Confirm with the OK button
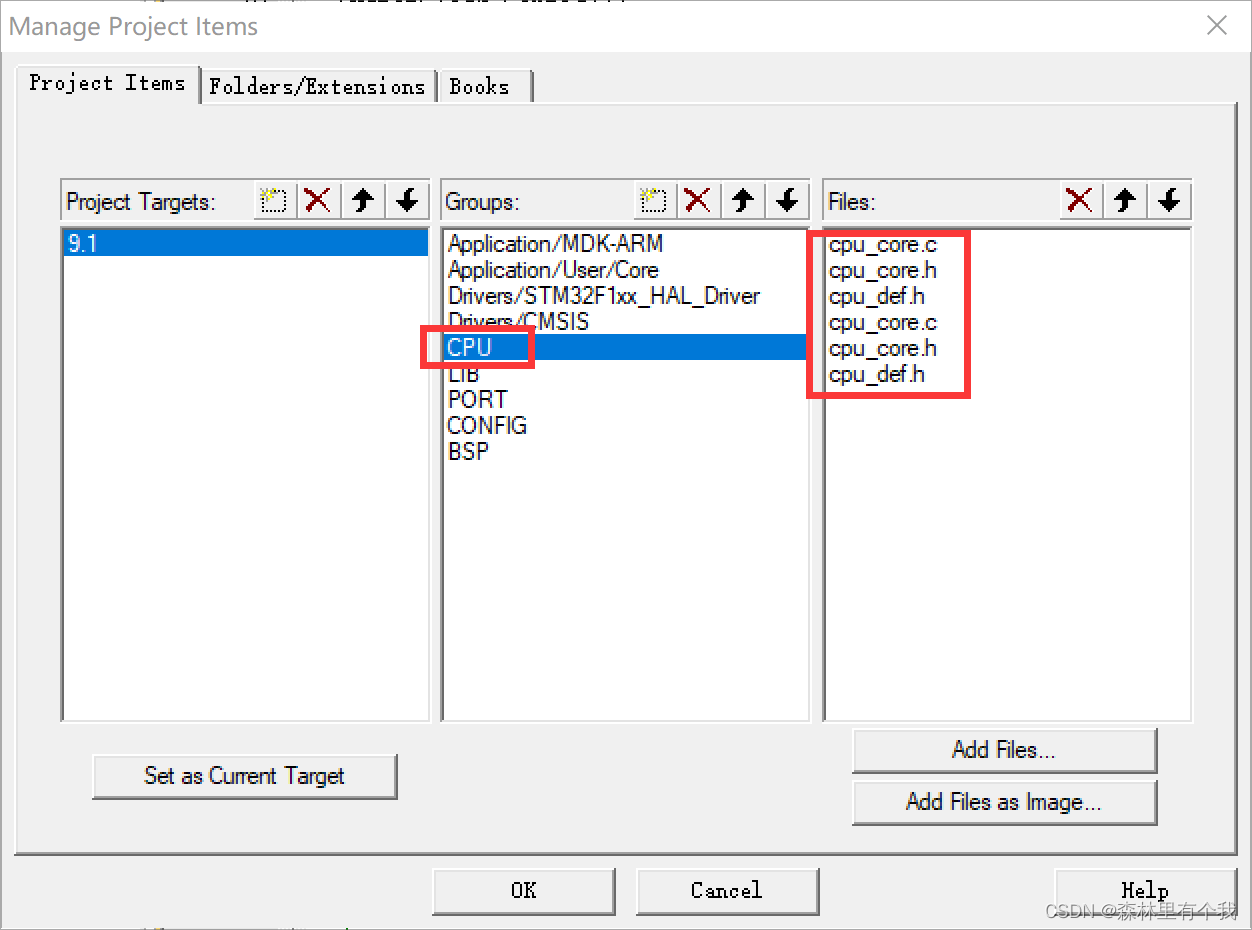Image resolution: width=1252 pixels, height=930 pixels. pos(524,891)
